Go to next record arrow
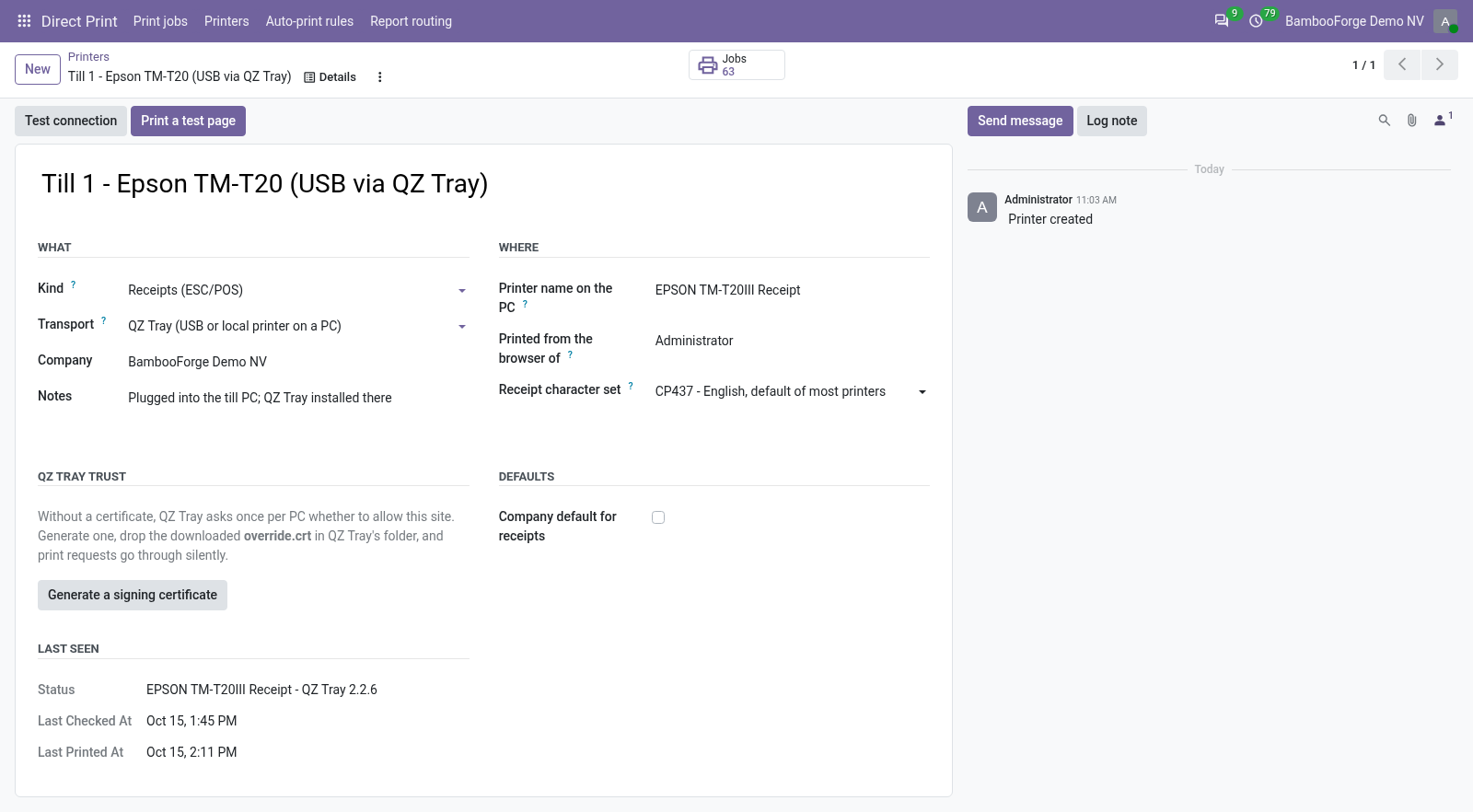1473x812 pixels. (x=1440, y=64)
